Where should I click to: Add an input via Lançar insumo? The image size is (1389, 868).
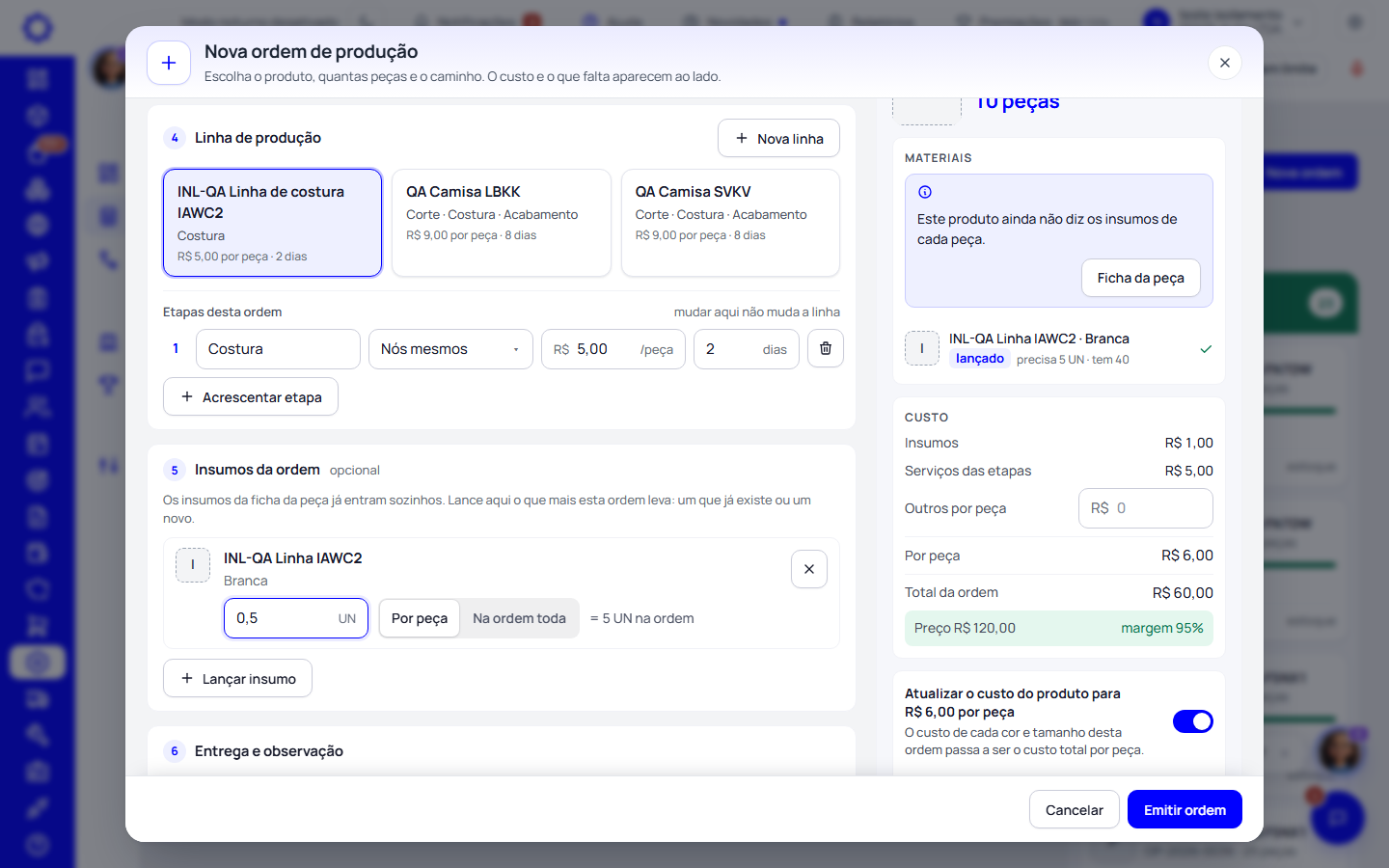(x=237, y=678)
